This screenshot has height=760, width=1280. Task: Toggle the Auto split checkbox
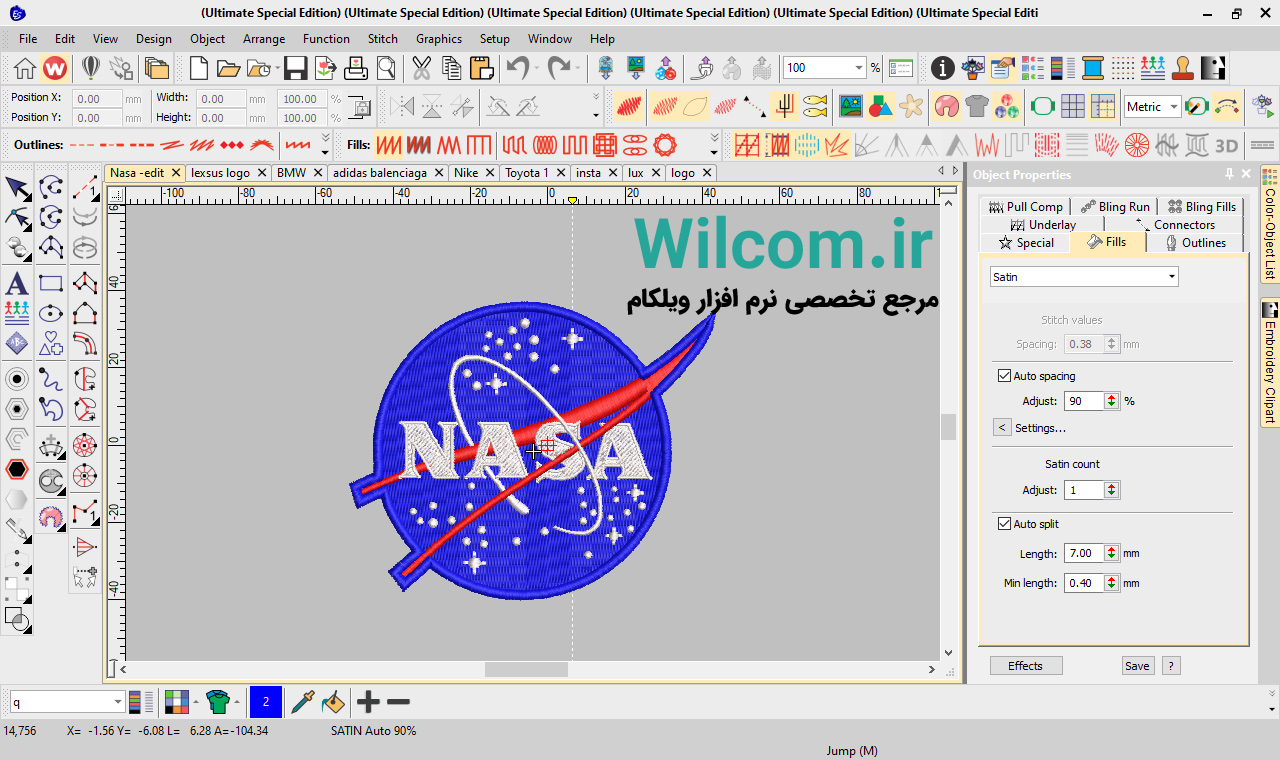(1005, 524)
